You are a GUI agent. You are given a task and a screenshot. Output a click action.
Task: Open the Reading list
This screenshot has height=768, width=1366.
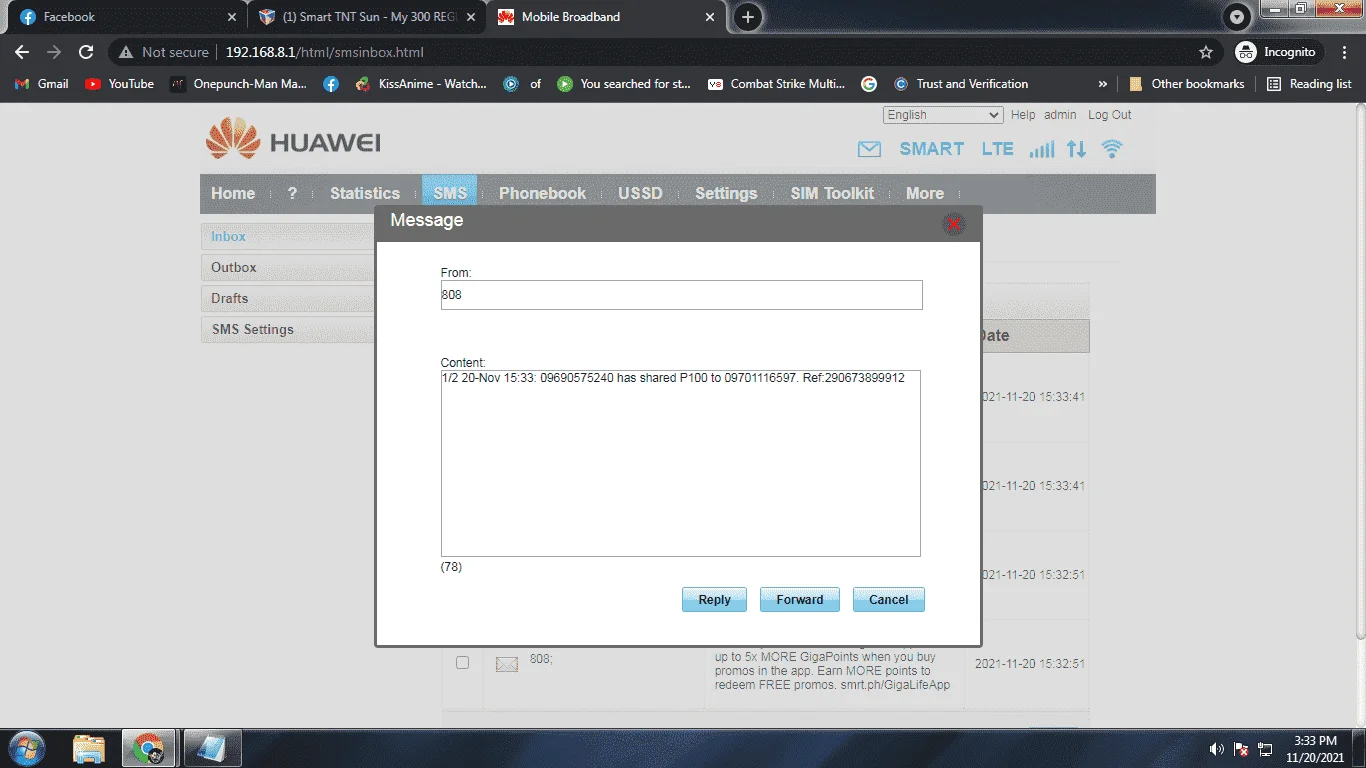(x=1309, y=84)
